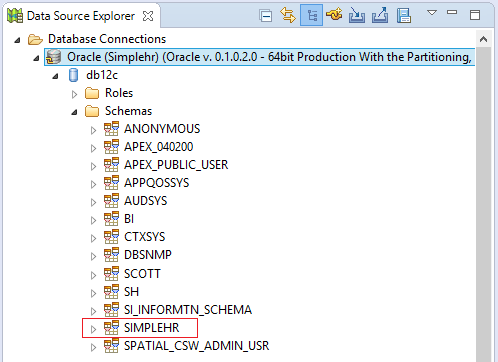Select the Oracle (Simplehr) connection entry
This screenshot has width=498, height=362.
(x=259, y=57)
